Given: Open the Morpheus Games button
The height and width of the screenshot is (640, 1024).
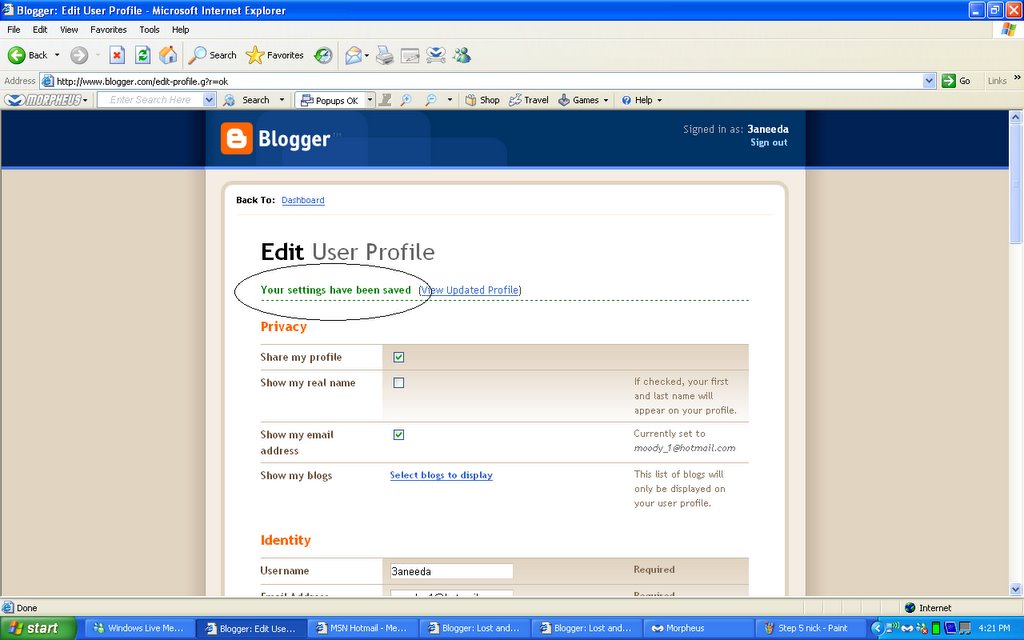Looking at the screenshot, I should pos(579,100).
